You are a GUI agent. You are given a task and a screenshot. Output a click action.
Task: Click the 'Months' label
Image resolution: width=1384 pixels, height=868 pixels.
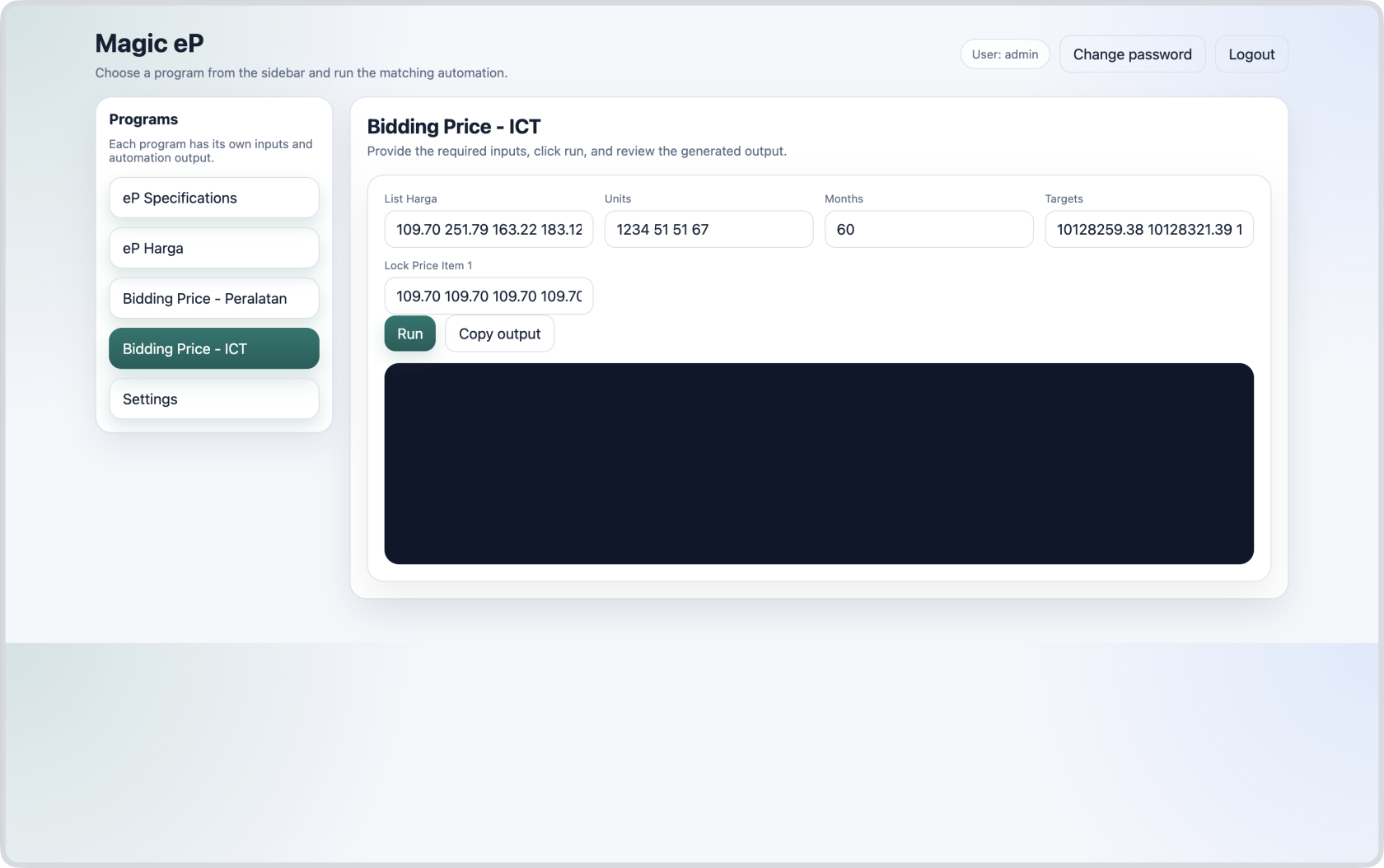[844, 198]
